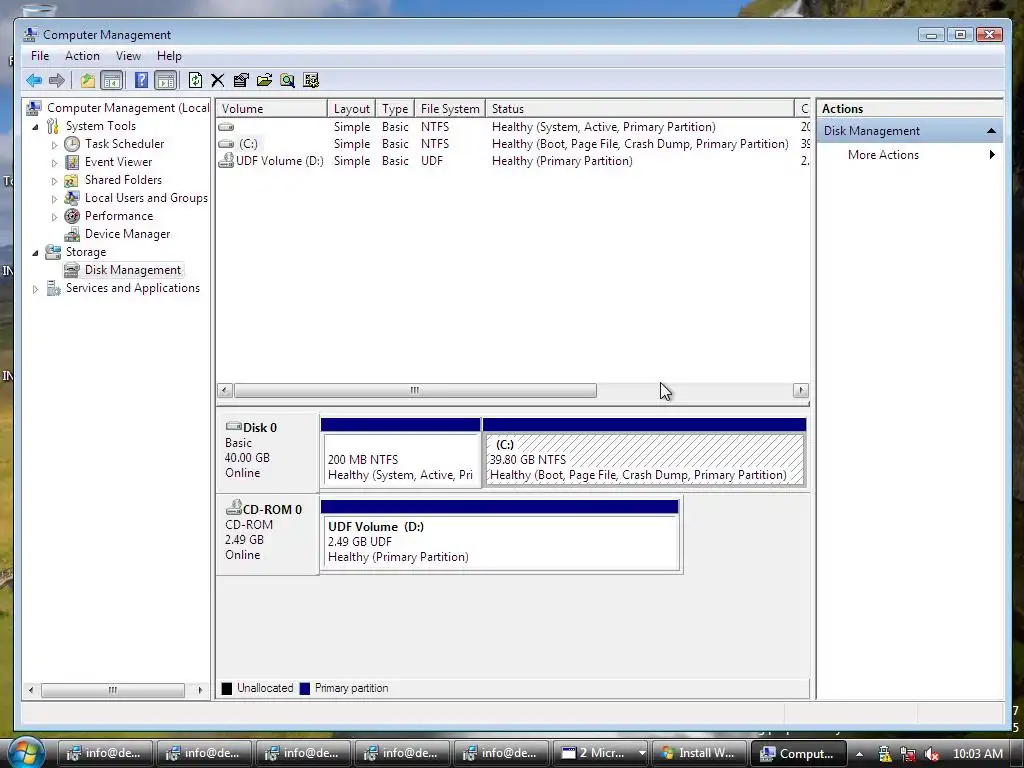This screenshot has height=768, width=1024.
Task: Select the Event Viewer icon
Action: (x=72, y=162)
